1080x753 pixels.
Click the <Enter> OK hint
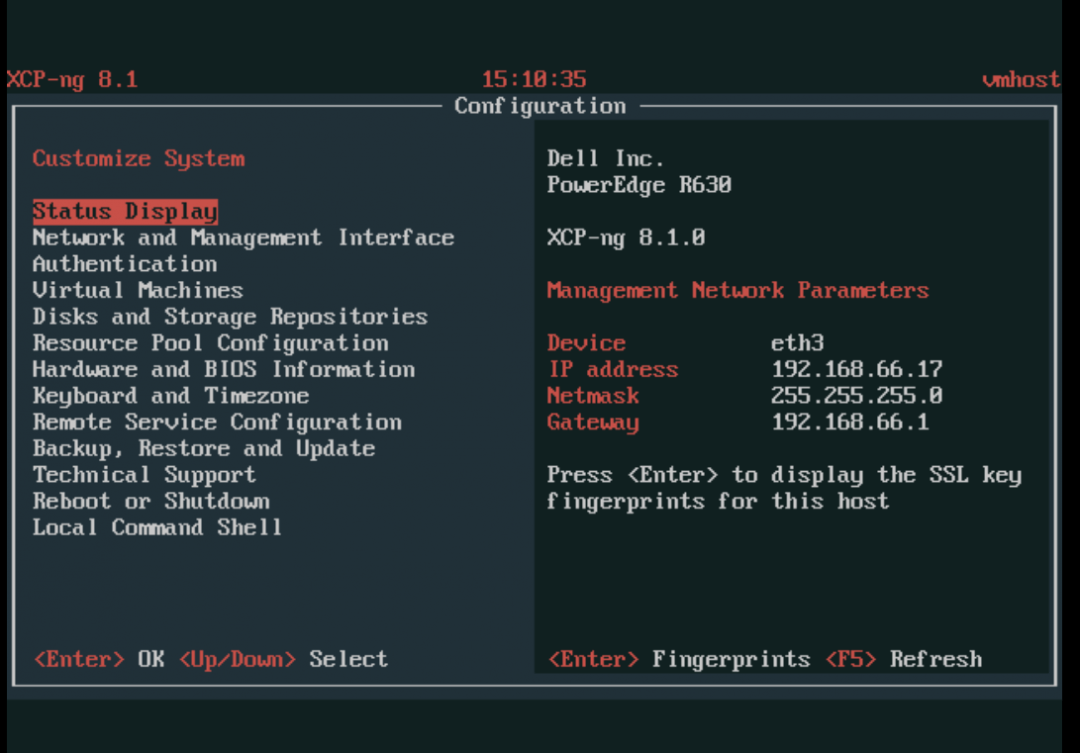[99, 659]
